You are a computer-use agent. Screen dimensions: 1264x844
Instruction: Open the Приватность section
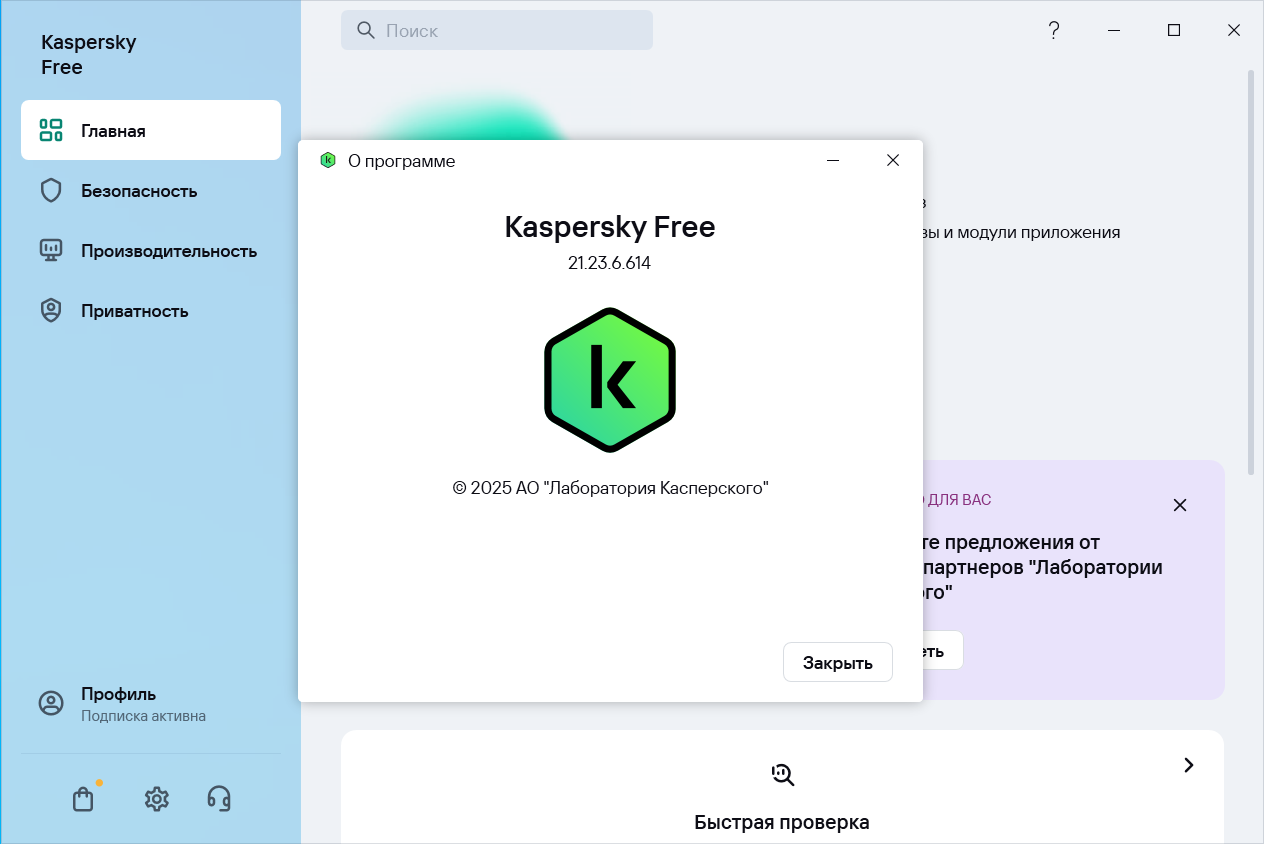tap(134, 311)
